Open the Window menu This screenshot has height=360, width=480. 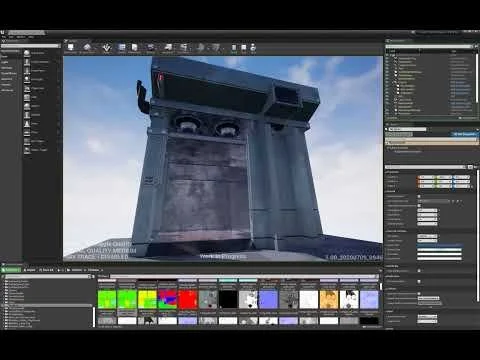(21, 37)
